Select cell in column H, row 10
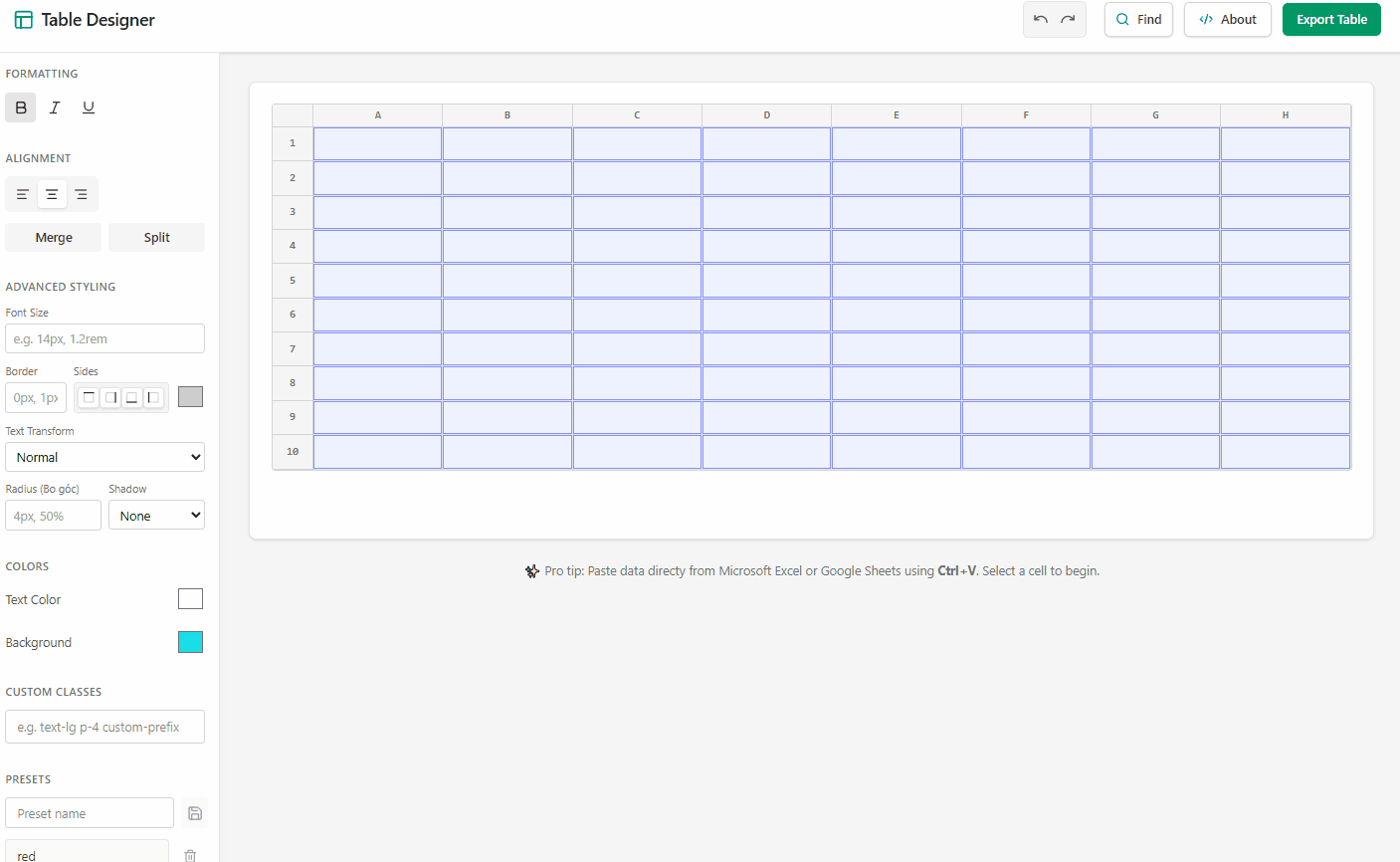1400x862 pixels. 1286,451
